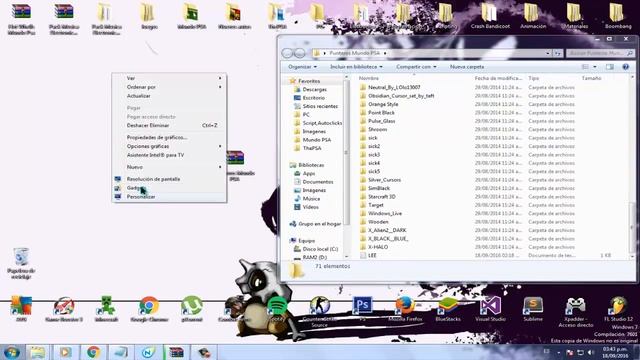The height and width of the screenshot is (360, 640).
Task: Open Spotify desktop shortcut
Action: click(277, 309)
